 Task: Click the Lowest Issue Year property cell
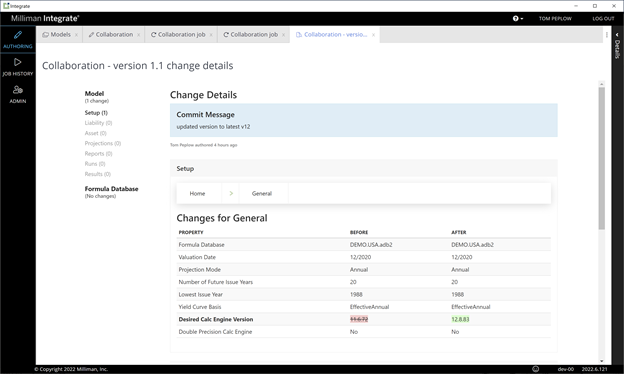pyautogui.click(x=201, y=294)
